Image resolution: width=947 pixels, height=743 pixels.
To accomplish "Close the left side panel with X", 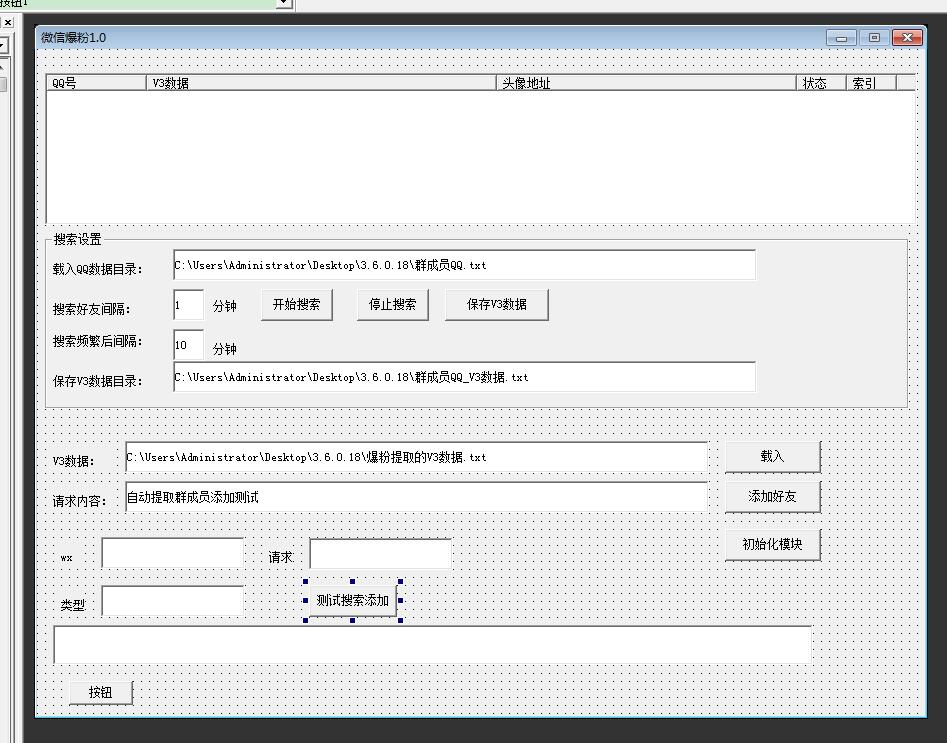I will (x=8, y=22).
